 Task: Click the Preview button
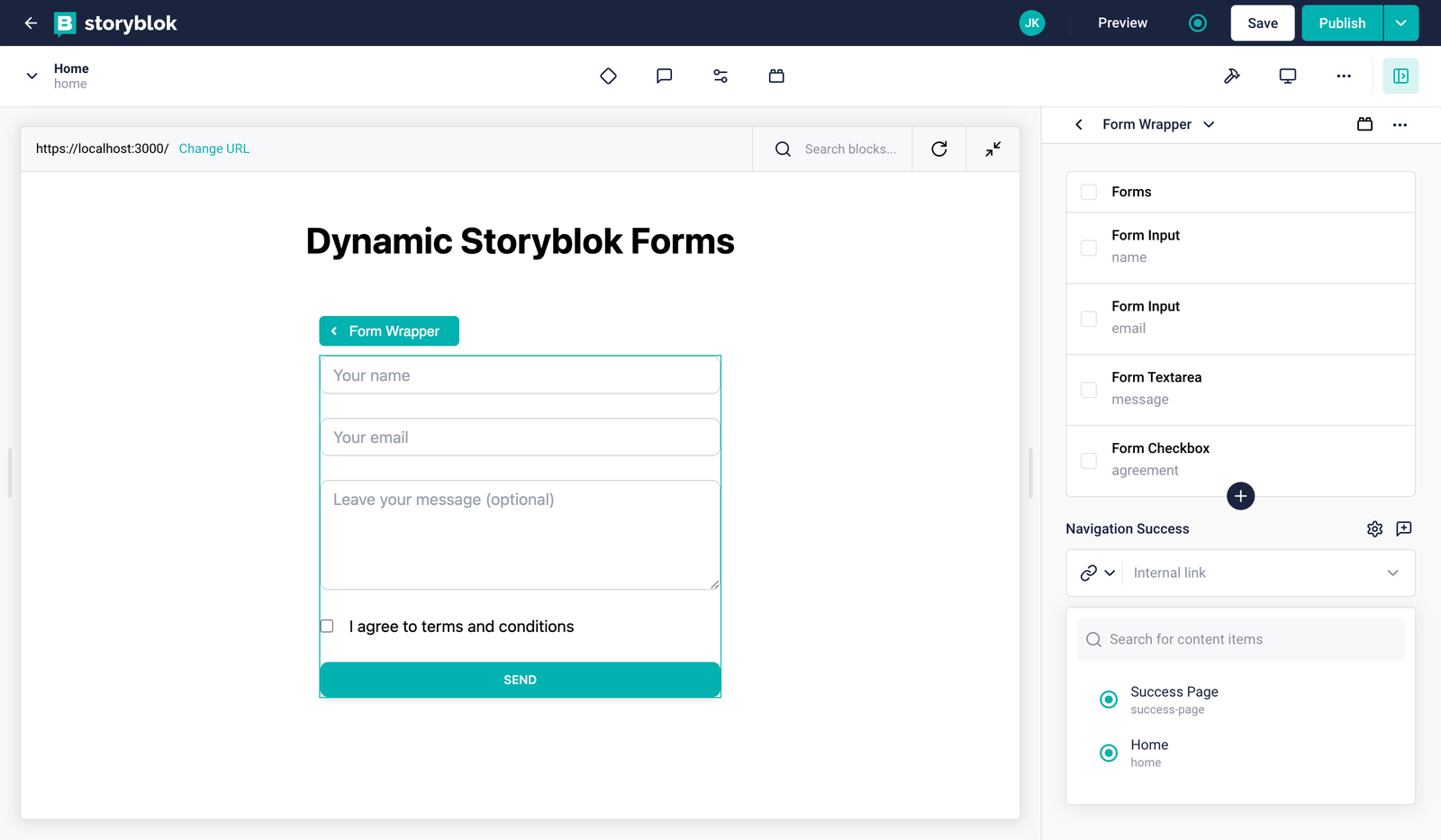[x=1122, y=23]
